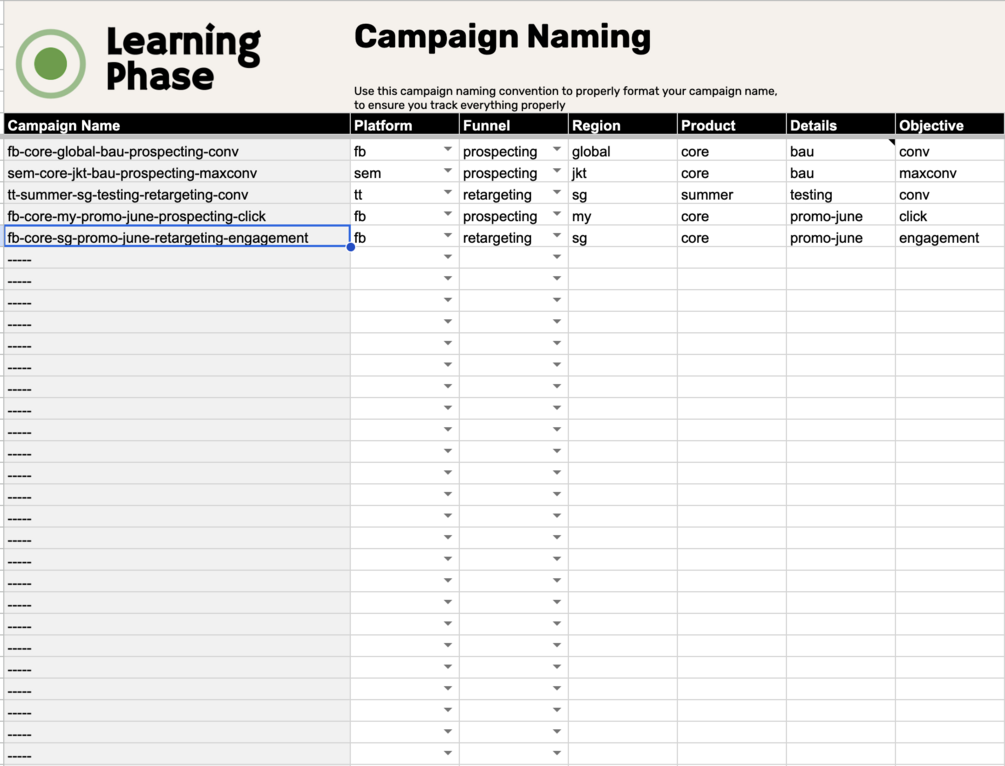Expand Platform dropdown in the selected engagement row

447,236
